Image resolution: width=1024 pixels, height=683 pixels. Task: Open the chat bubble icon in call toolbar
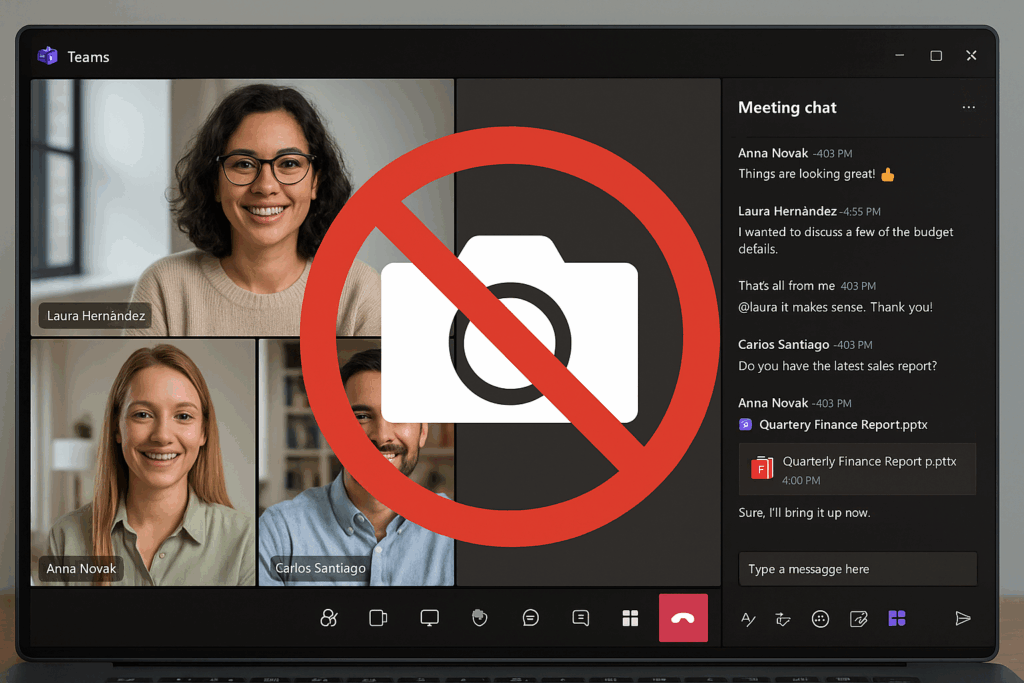(530, 618)
